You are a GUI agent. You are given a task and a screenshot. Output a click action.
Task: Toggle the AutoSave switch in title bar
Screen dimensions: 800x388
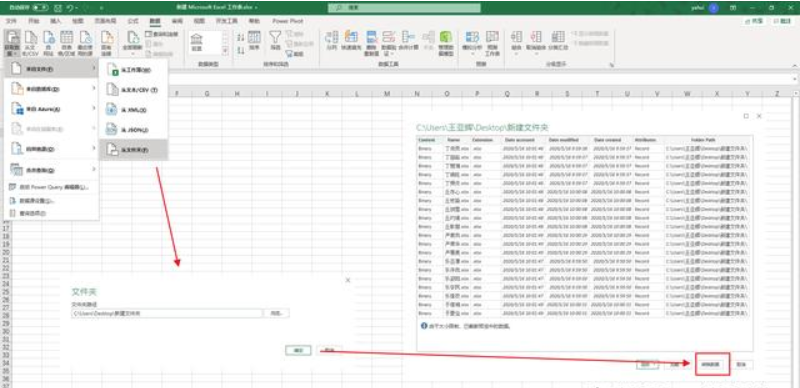point(40,8)
